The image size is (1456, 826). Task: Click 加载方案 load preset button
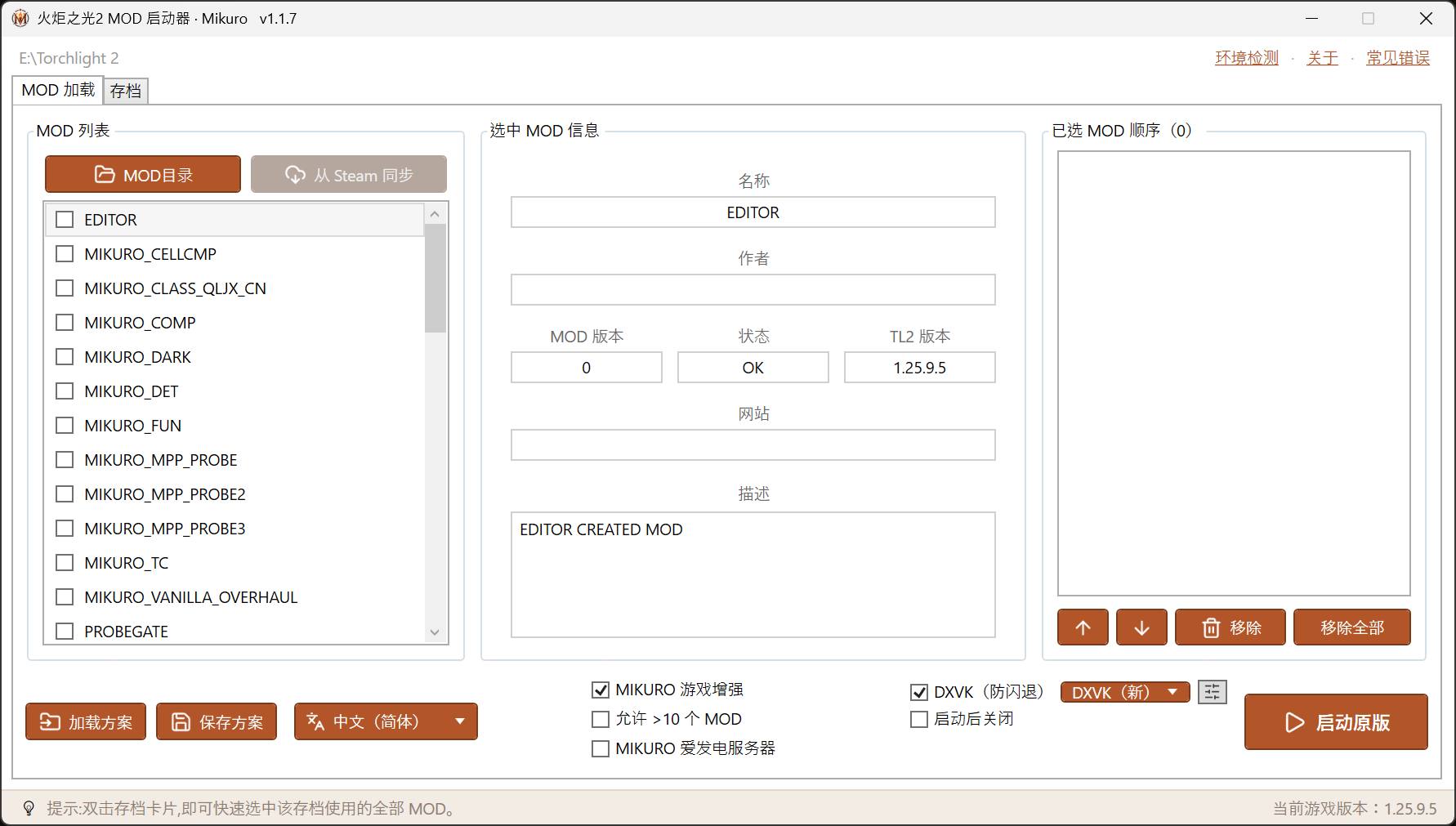[86, 721]
